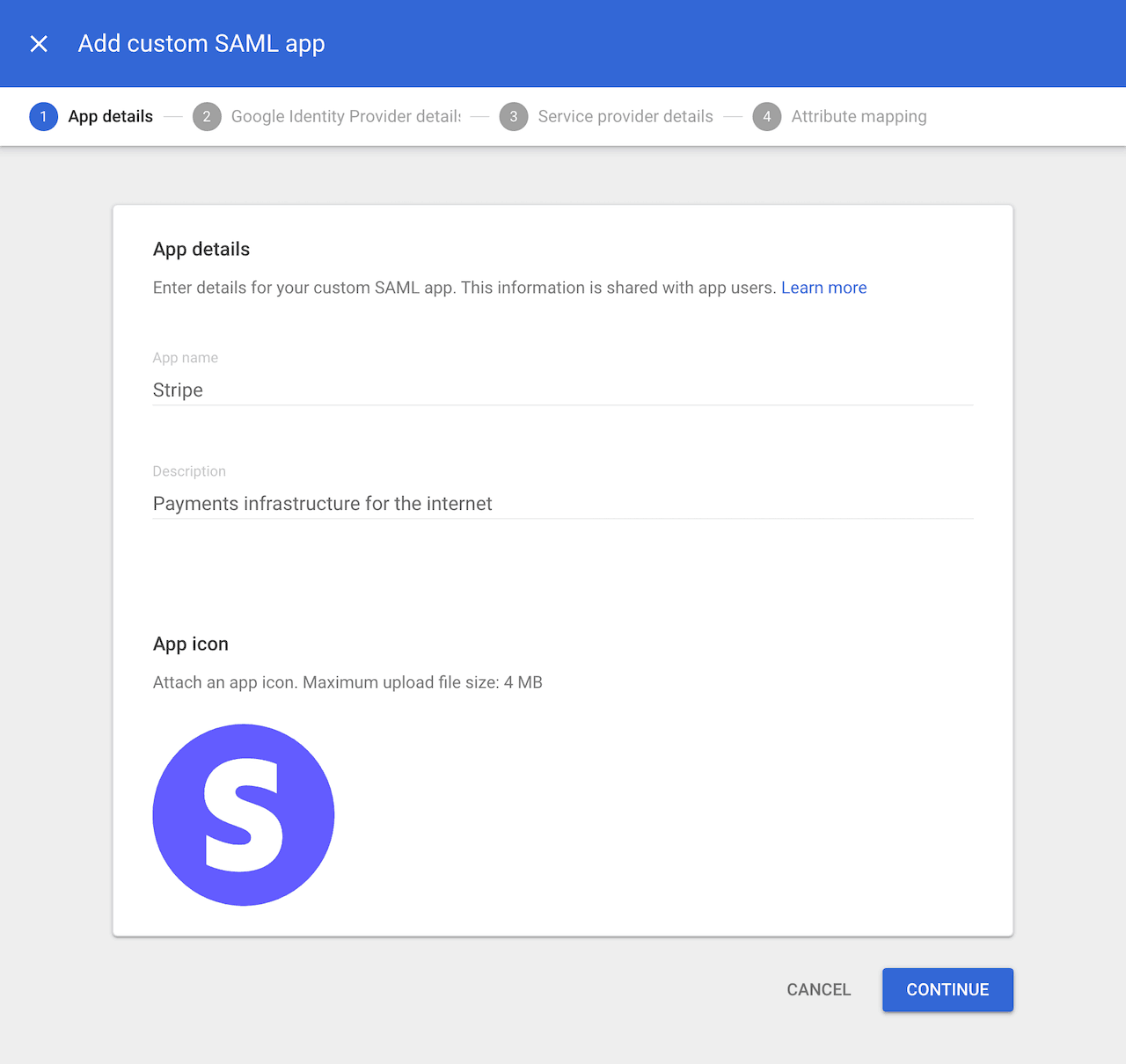Click step 4 circle icon

(767, 116)
